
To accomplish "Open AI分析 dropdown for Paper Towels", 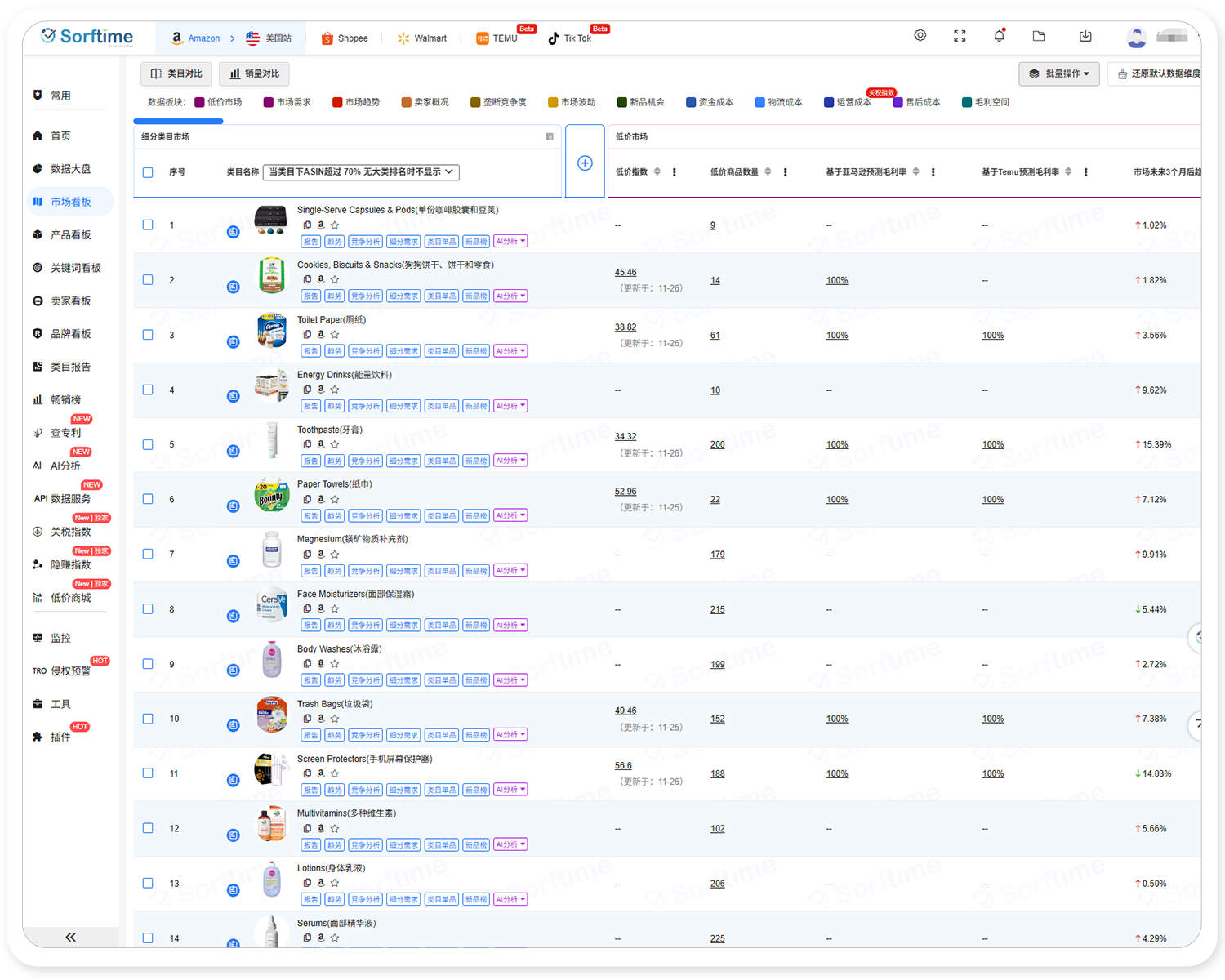I will click(510, 515).
